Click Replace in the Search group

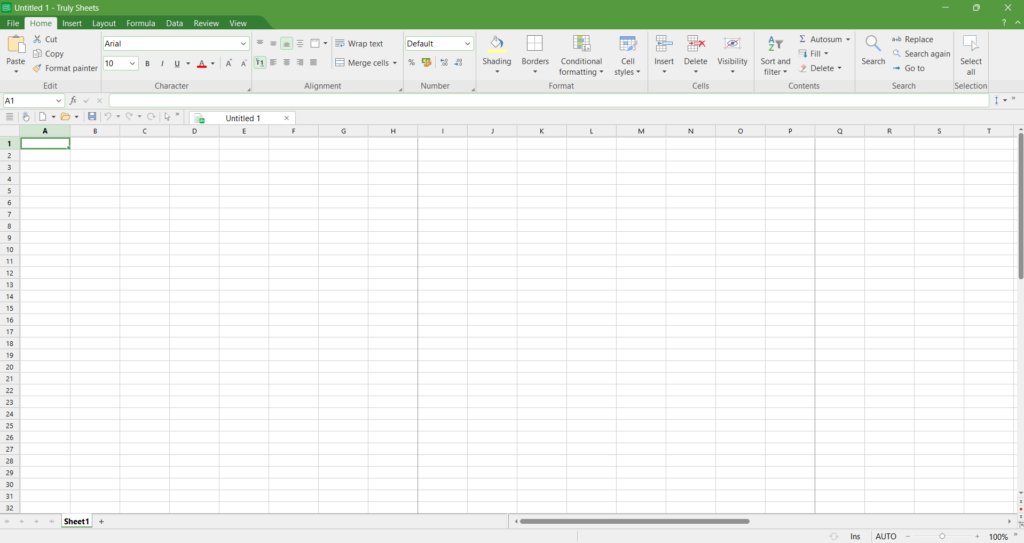coord(912,39)
